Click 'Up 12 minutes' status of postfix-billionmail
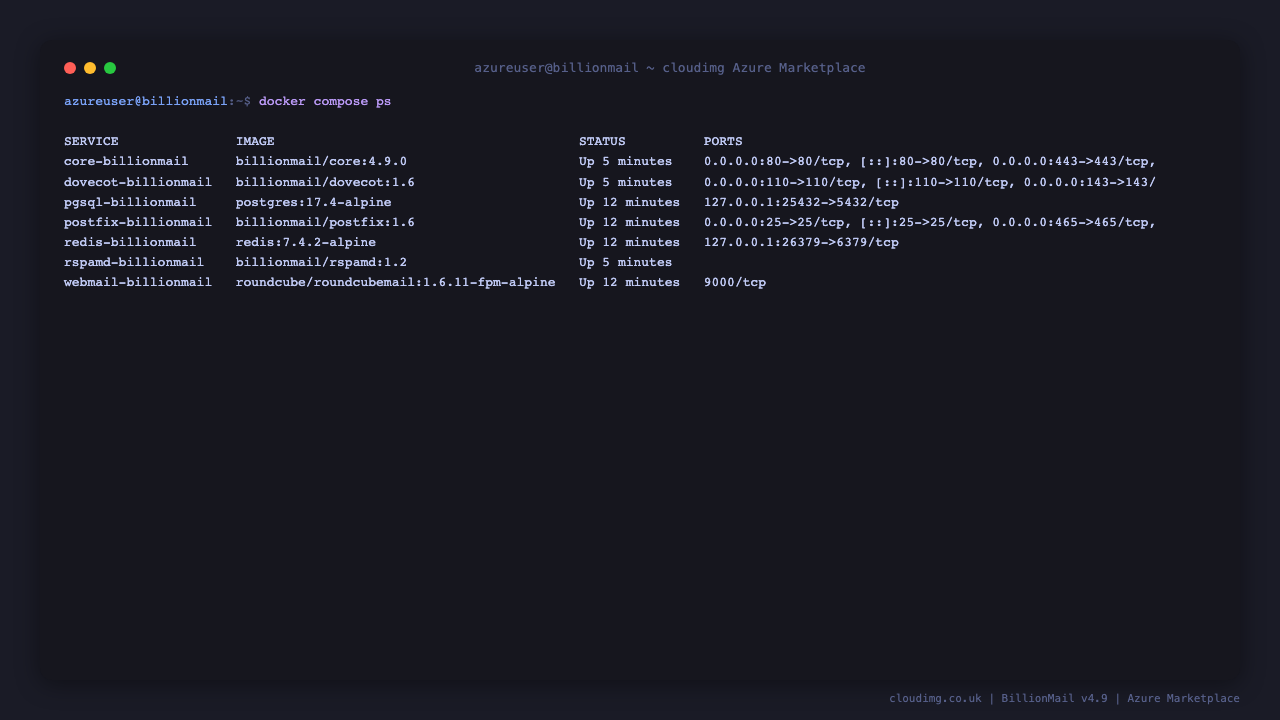The image size is (1280, 720). 630,222
